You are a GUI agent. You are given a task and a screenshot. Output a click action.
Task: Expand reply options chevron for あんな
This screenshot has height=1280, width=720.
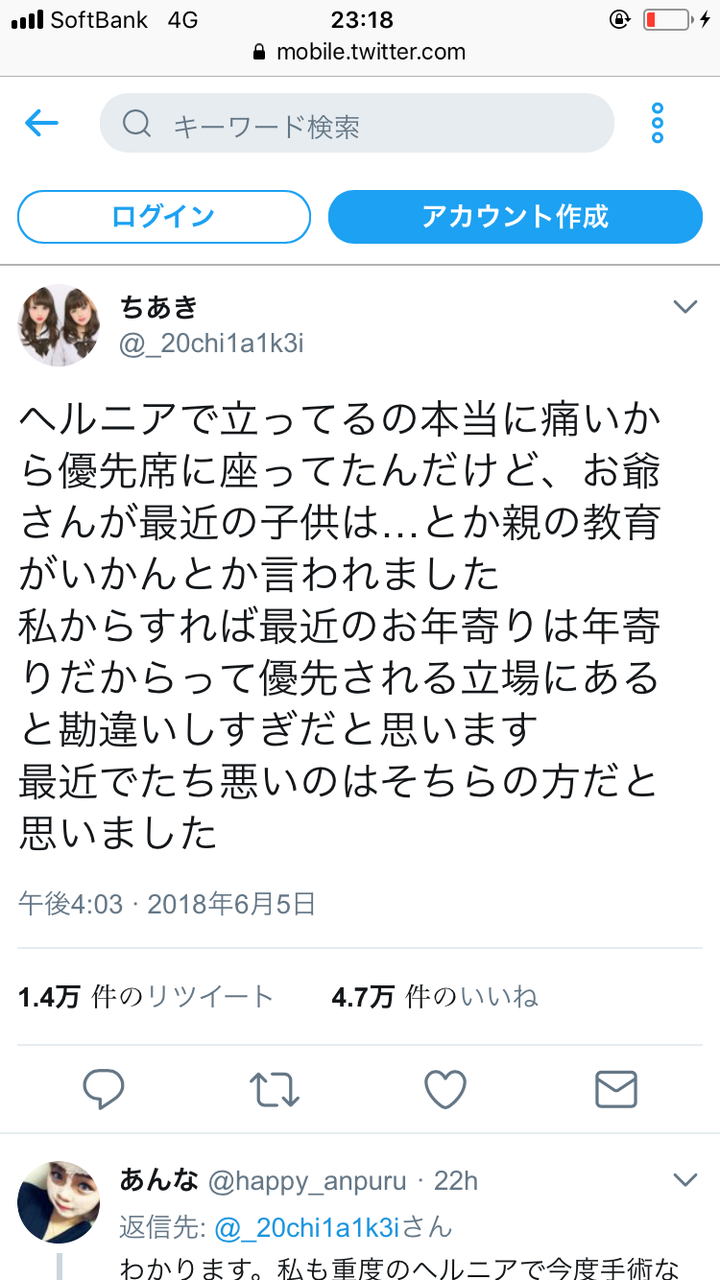tap(685, 1180)
